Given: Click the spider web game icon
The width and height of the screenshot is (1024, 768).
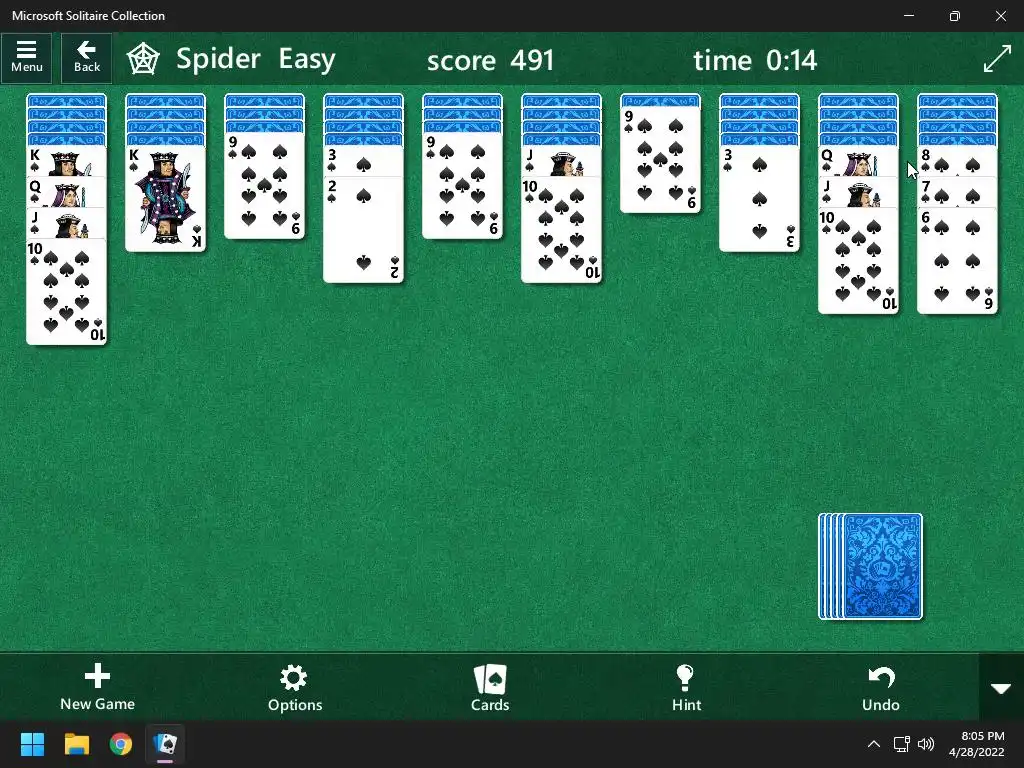Looking at the screenshot, I should [142, 59].
